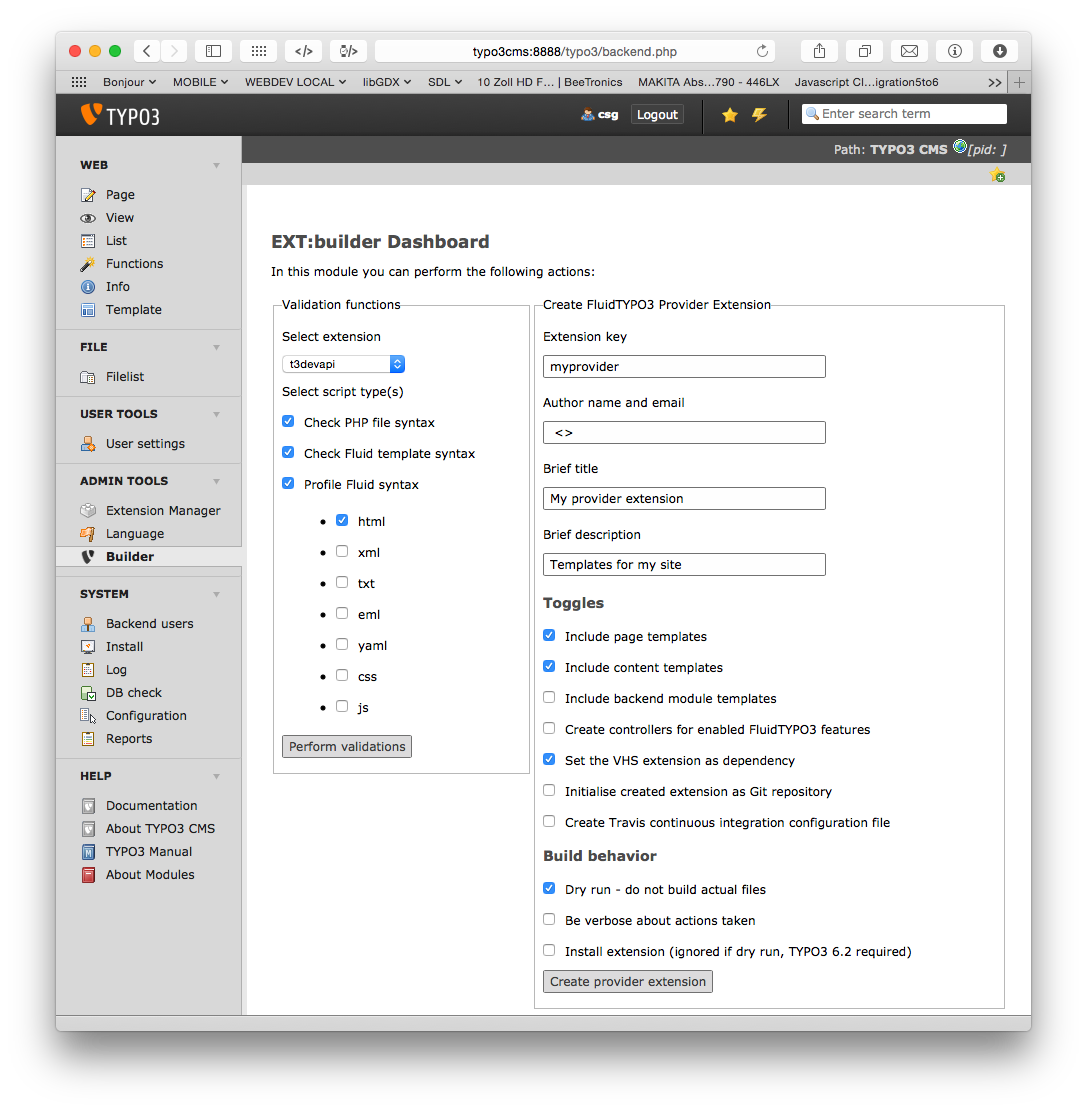Viewport: 1087px width, 1111px height.
Task: Disable Dry run build checkbox
Action: coord(549,888)
